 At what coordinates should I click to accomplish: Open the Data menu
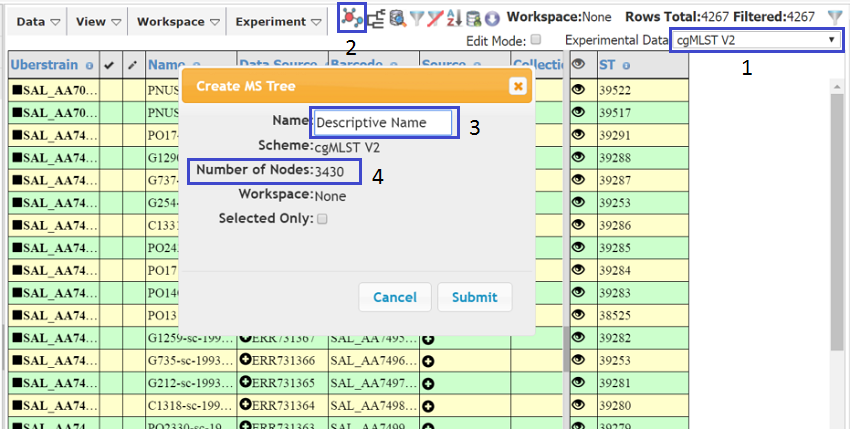click(x=38, y=22)
